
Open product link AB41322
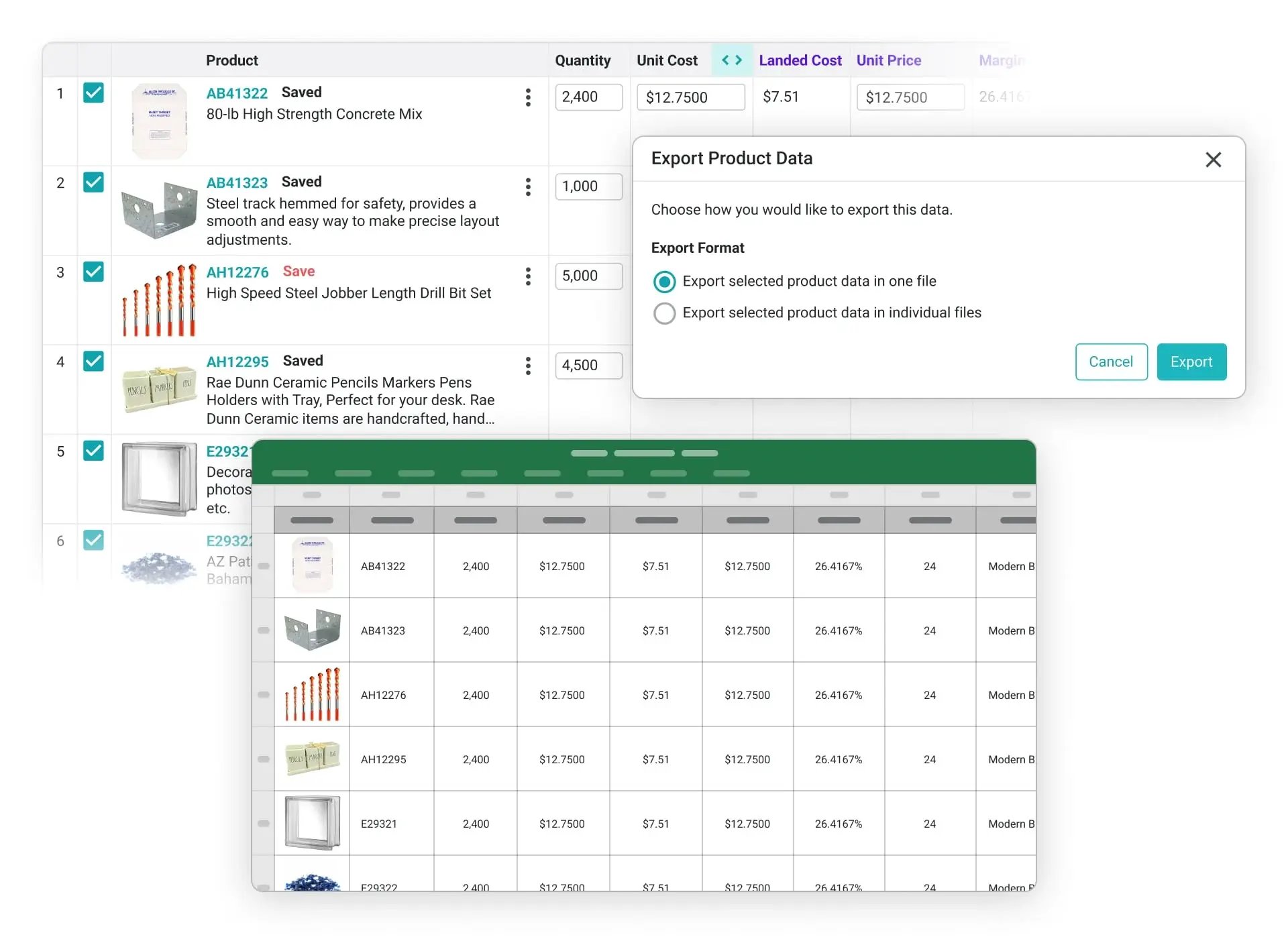coord(237,93)
